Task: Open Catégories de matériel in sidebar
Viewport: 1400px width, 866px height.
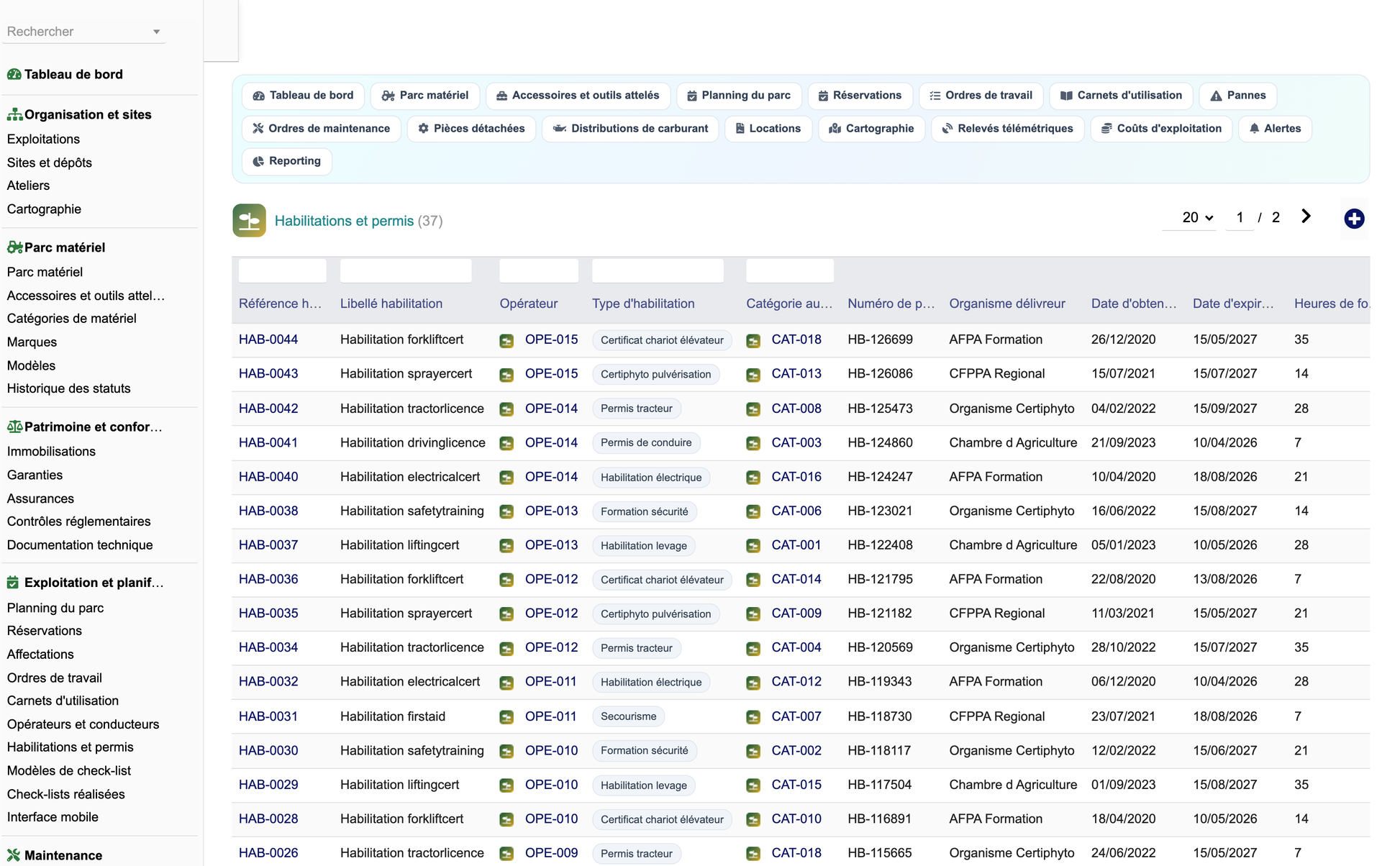Action: click(71, 319)
